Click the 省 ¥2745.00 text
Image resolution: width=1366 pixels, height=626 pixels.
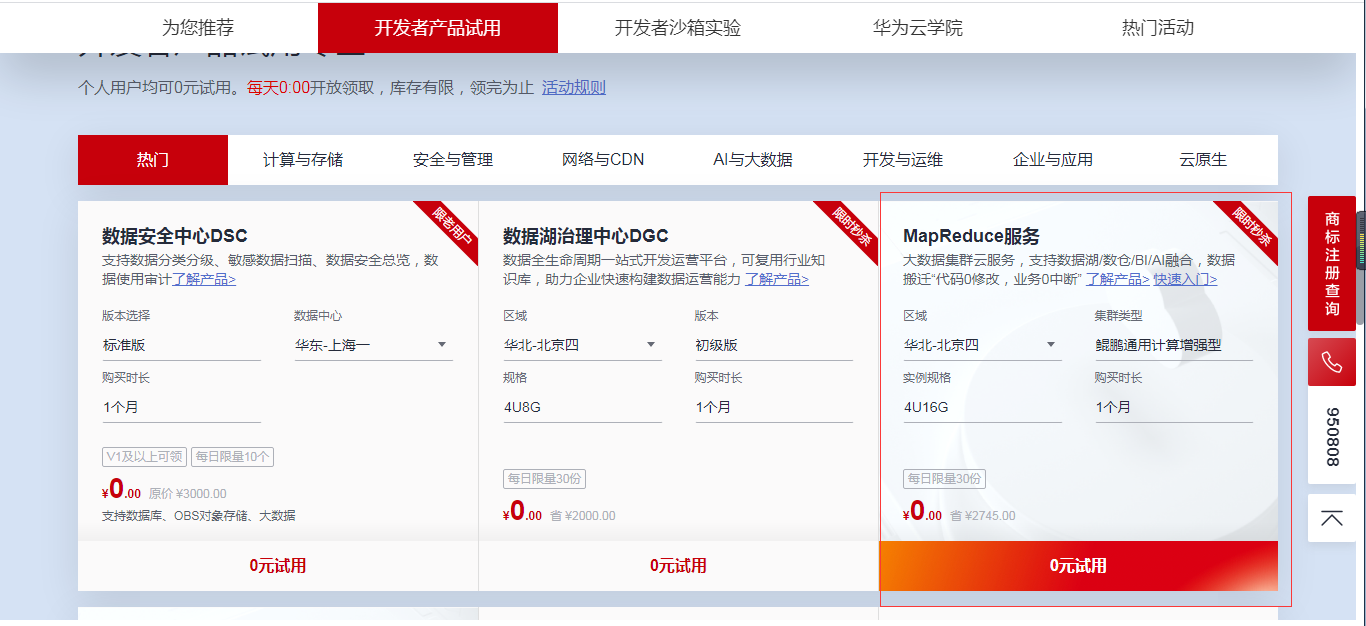coord(983,516)
